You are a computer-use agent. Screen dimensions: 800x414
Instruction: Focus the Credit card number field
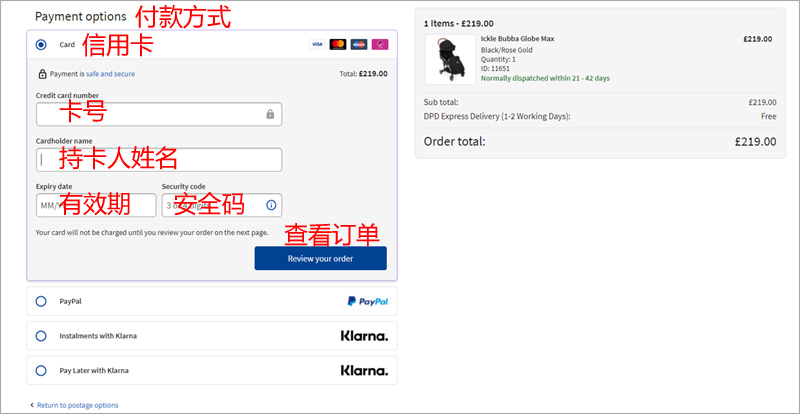pyautogui.click(x=159, y=114)
